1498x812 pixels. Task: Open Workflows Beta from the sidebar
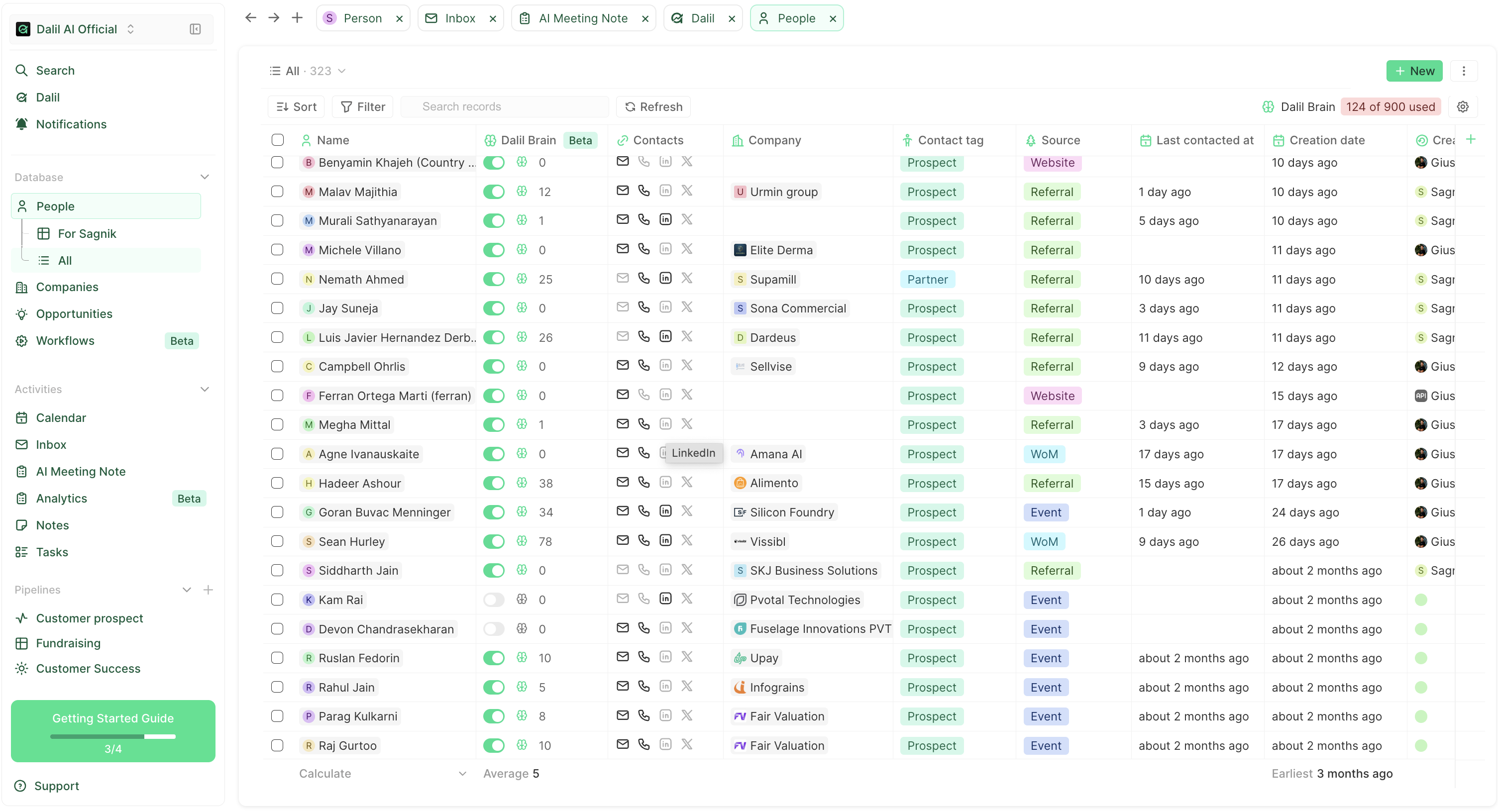65,341
